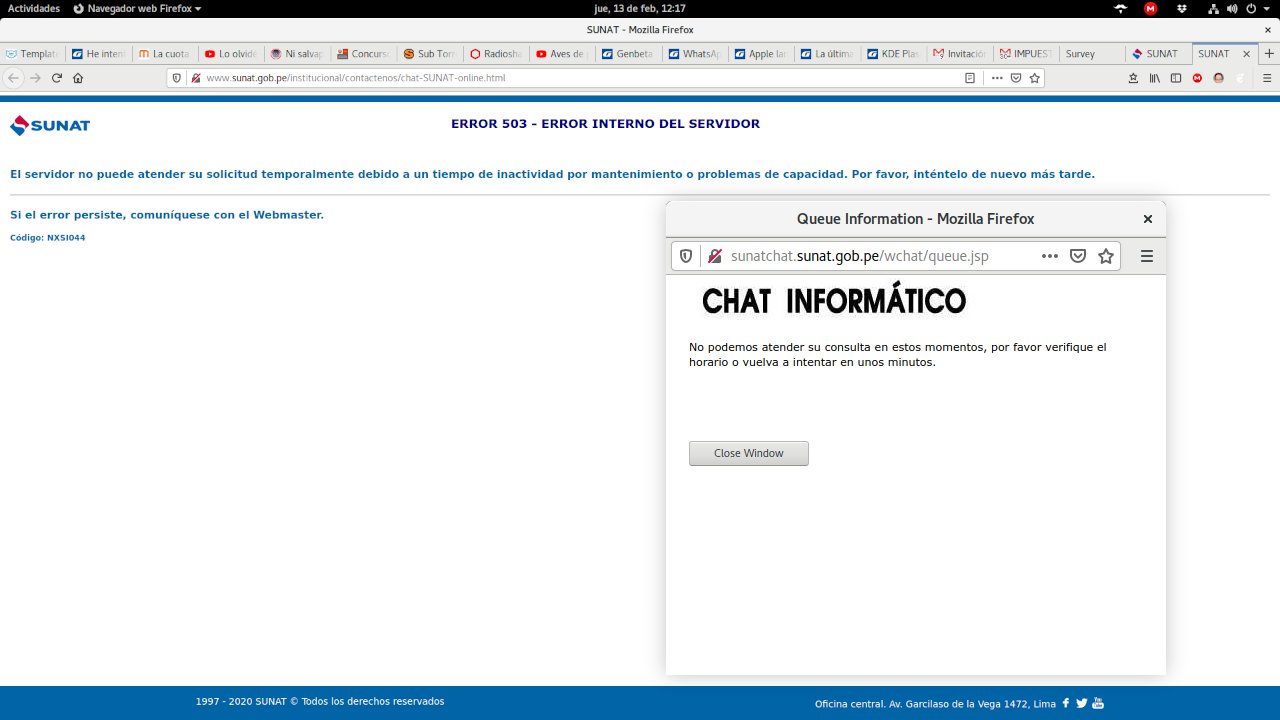Toggle reader view in the address bar
Viewport: 1280px width, 720px height.
tap(970, 77)
